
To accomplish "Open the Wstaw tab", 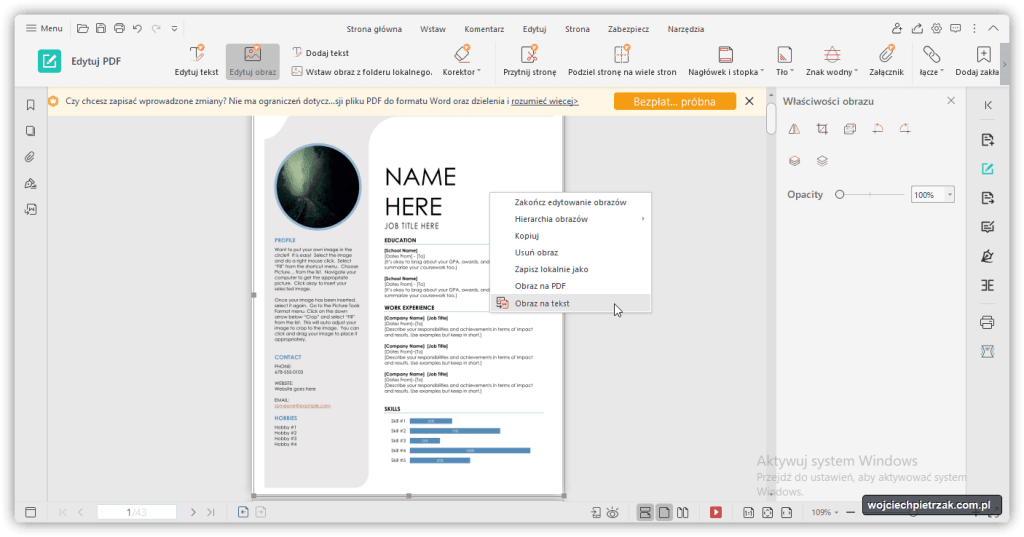I will [433, 29].
